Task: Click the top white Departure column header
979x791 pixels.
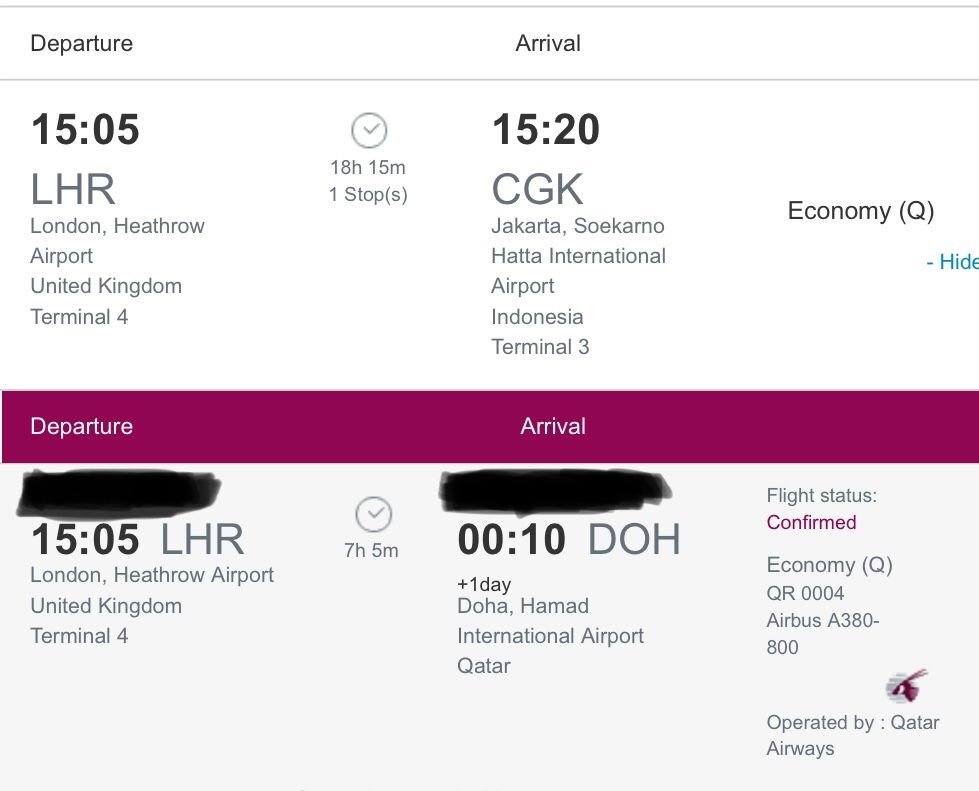Action: coord(82,43)
